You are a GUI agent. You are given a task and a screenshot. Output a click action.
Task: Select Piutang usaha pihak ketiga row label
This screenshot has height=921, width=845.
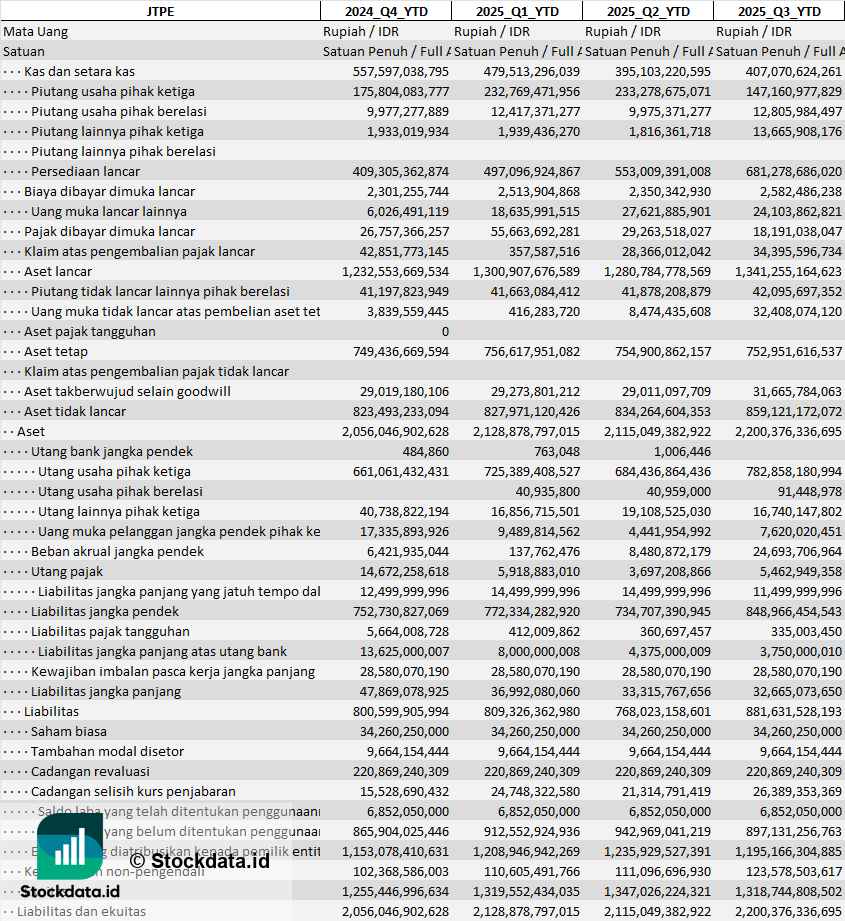click(x=113, y=92)
